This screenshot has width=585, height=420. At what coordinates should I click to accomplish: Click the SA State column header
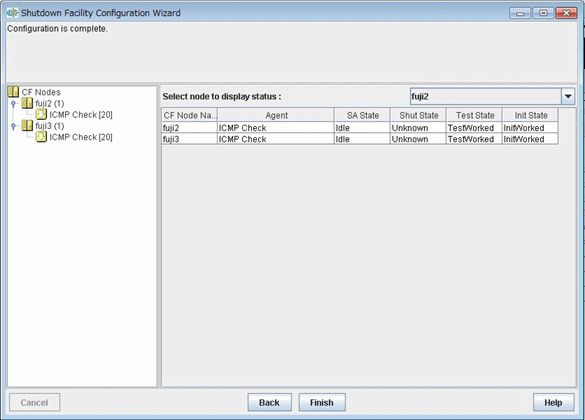tap(362, 115)
